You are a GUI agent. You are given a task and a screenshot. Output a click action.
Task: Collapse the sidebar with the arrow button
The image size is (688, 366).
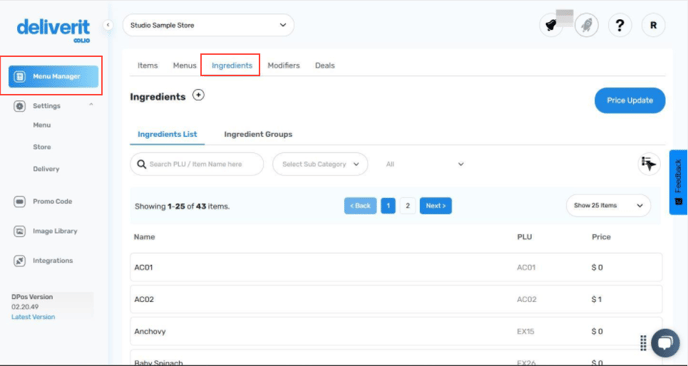tap(108, 25)
